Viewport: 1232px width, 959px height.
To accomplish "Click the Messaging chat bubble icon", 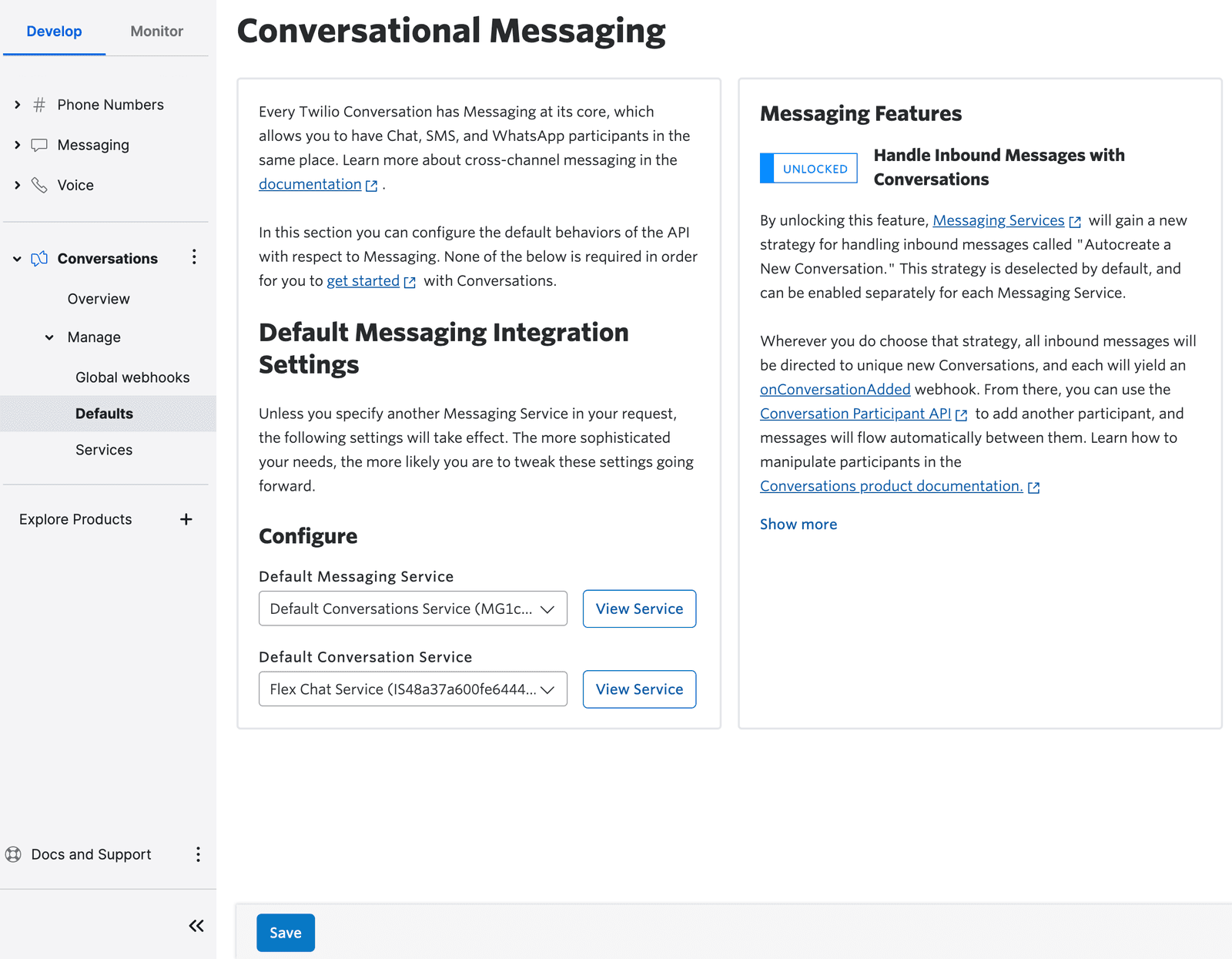I will 38,145.
